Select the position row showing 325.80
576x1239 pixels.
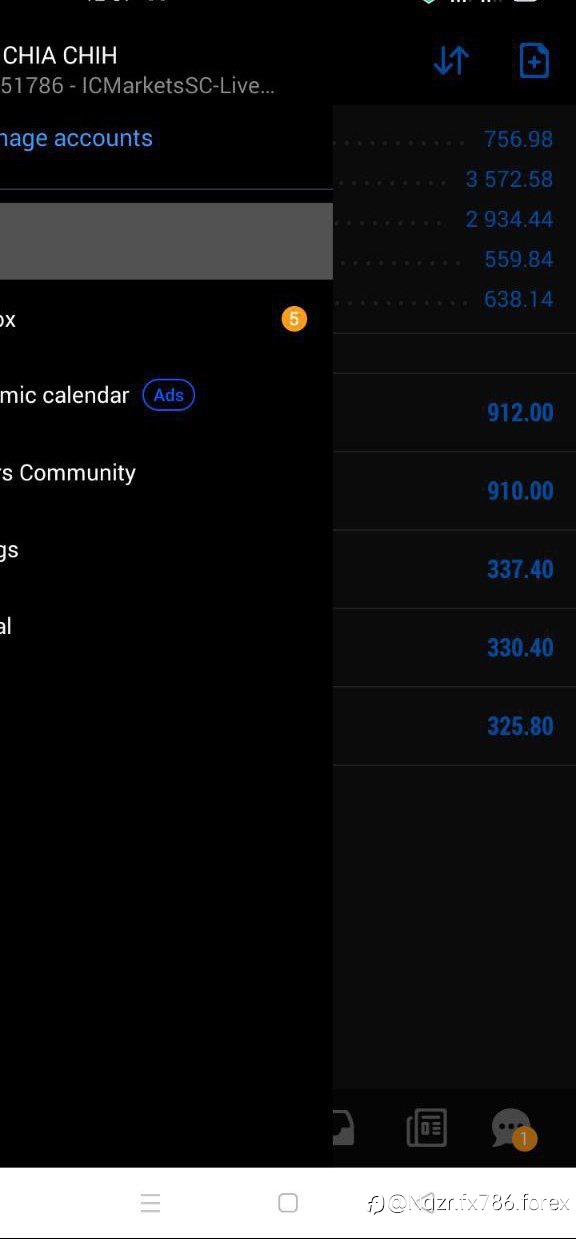point(454,726)
